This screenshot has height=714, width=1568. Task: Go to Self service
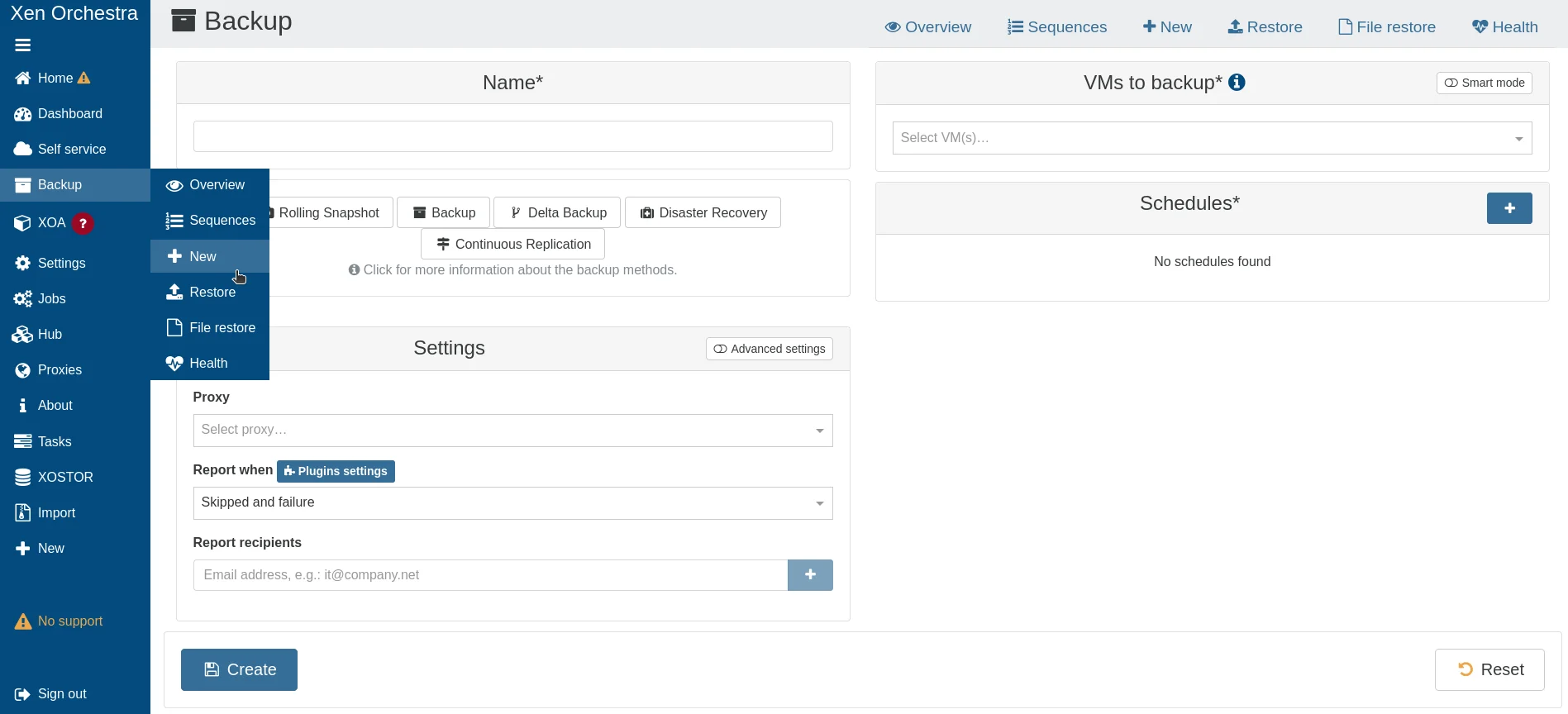coord(60,150)
